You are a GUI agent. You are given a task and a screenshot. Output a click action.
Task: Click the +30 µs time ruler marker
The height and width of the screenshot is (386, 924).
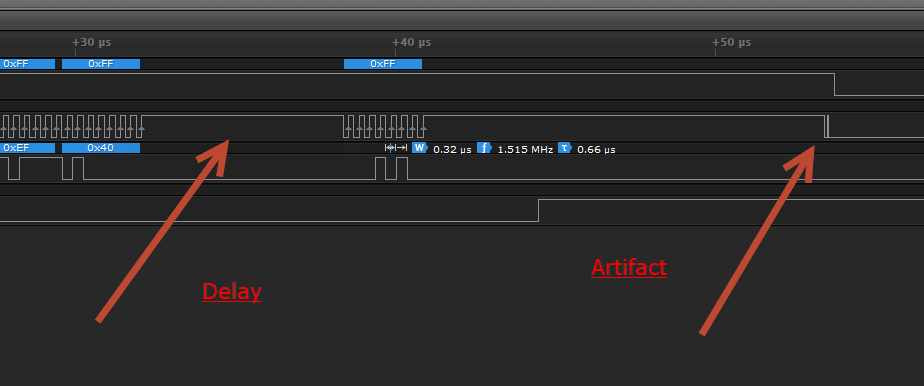(91, 42)
